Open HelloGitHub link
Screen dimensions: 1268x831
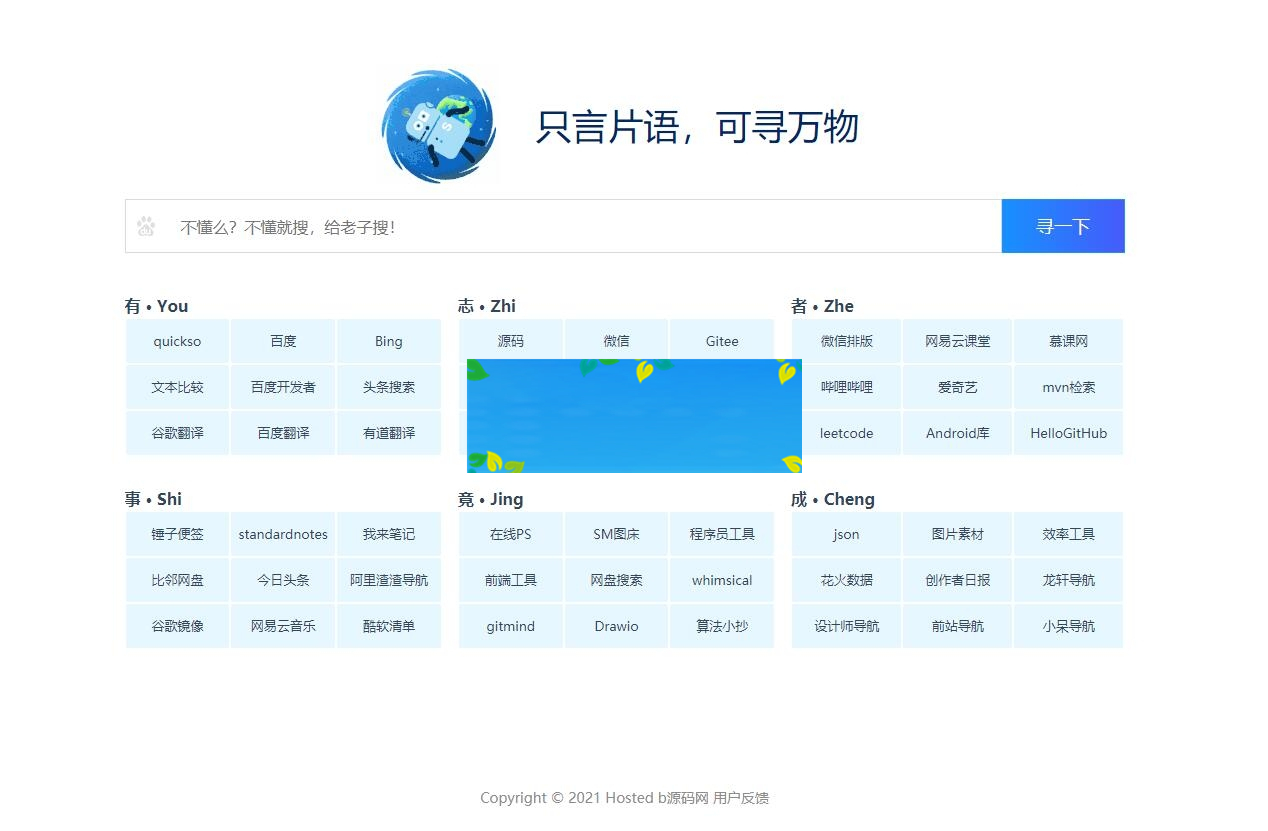click(x=1068, y=433)
